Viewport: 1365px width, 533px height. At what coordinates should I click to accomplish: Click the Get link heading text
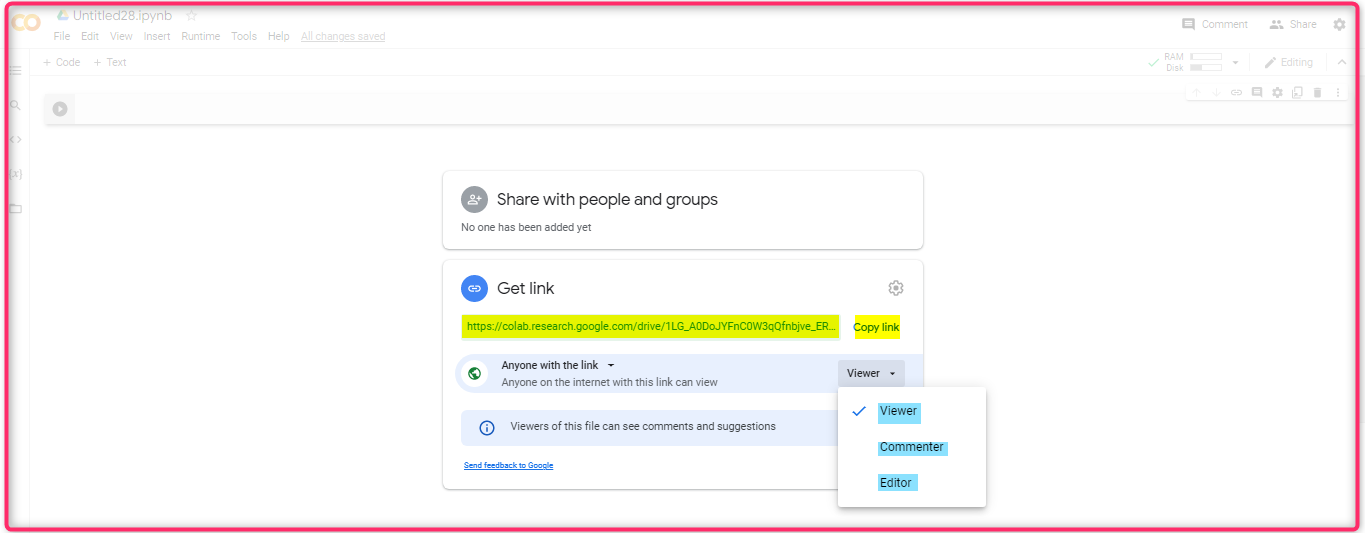[x=526, y=288]
